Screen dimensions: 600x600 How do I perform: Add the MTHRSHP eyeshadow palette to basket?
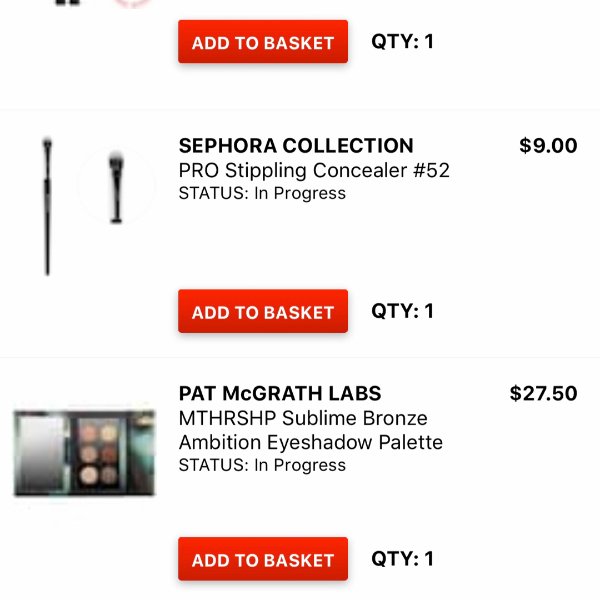pyautogui.click(x=263, y=559)
